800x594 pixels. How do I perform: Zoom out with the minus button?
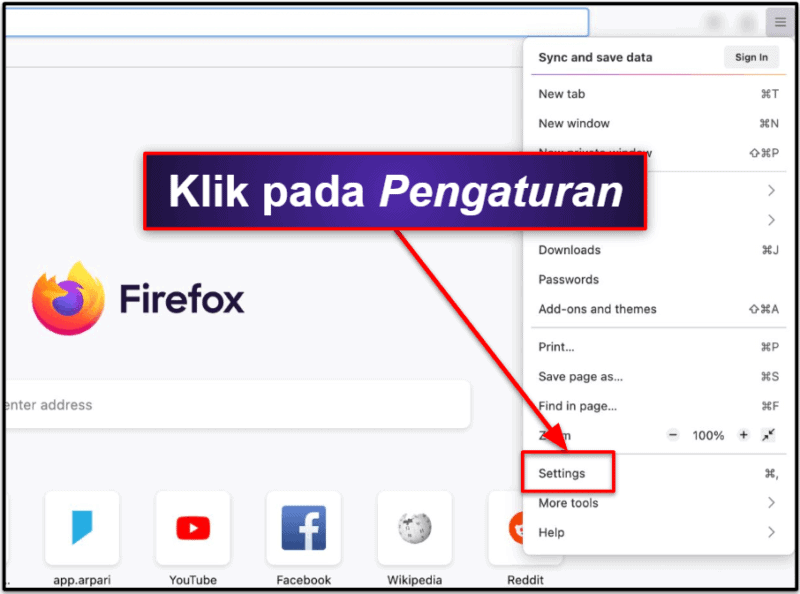pyautogui.click(x=673, y=435)
